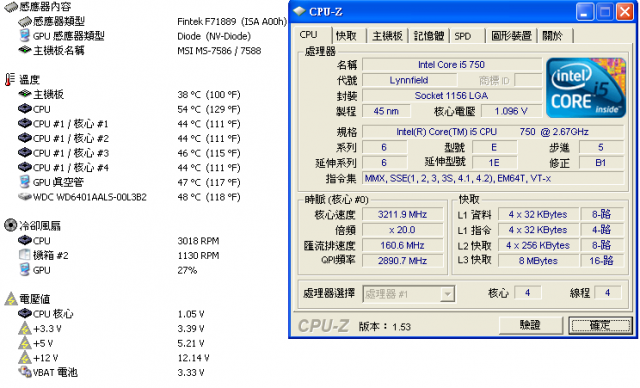Screen dimensions: 640x388
Task: Click the CPU #1 core #2 icon
Action: pos(25,138)
